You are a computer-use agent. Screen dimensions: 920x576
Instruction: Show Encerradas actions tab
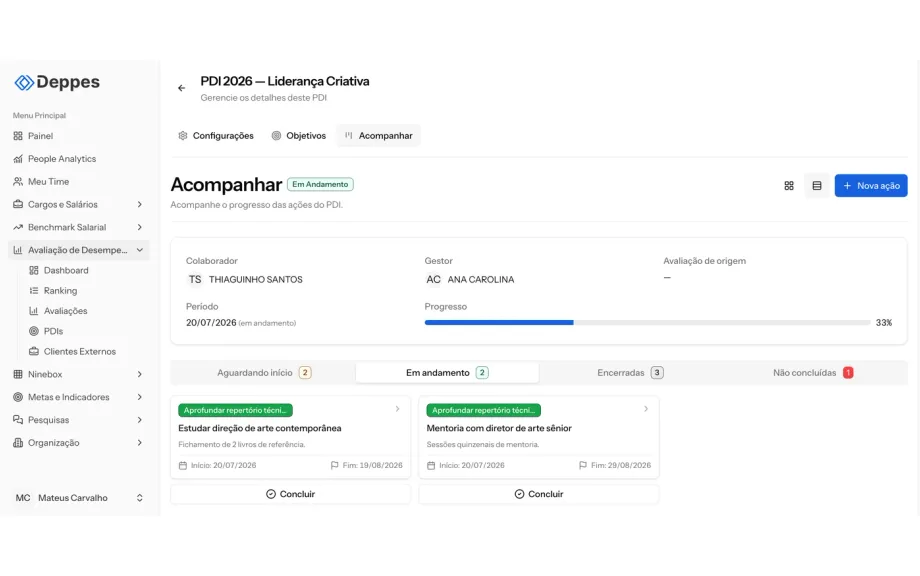click(x=630, y=373)
